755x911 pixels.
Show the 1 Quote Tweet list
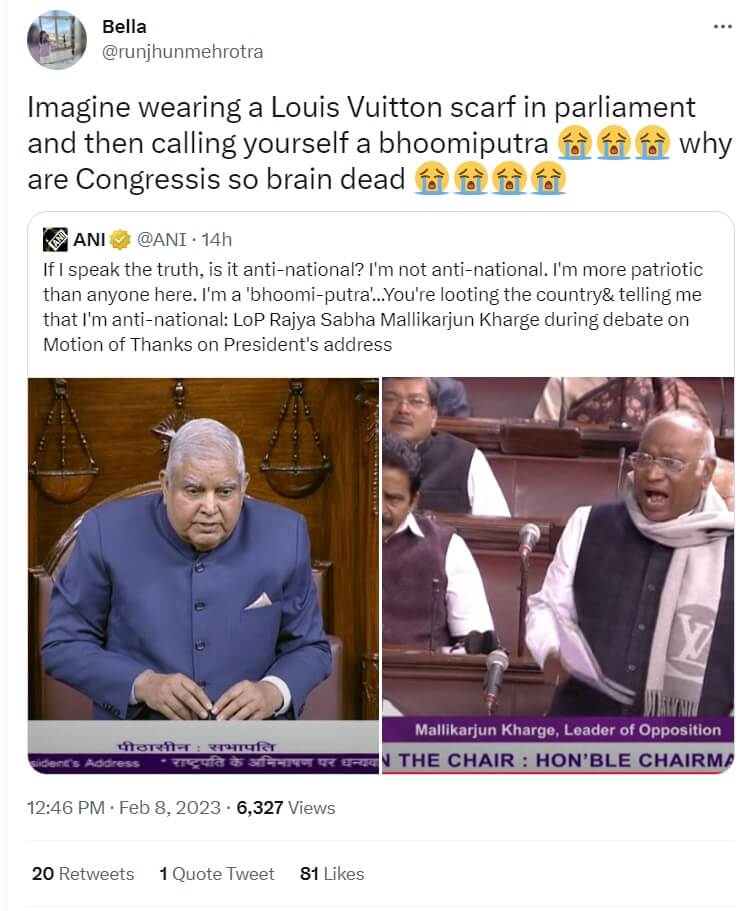[217, 874]
